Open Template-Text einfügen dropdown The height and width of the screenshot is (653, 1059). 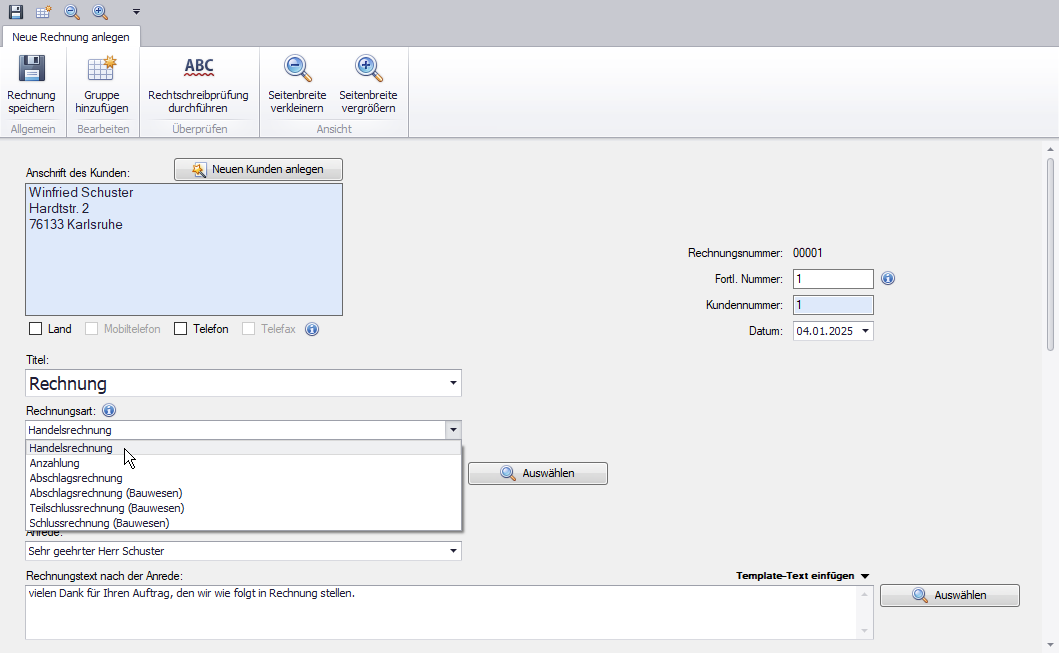pos(802,576)
